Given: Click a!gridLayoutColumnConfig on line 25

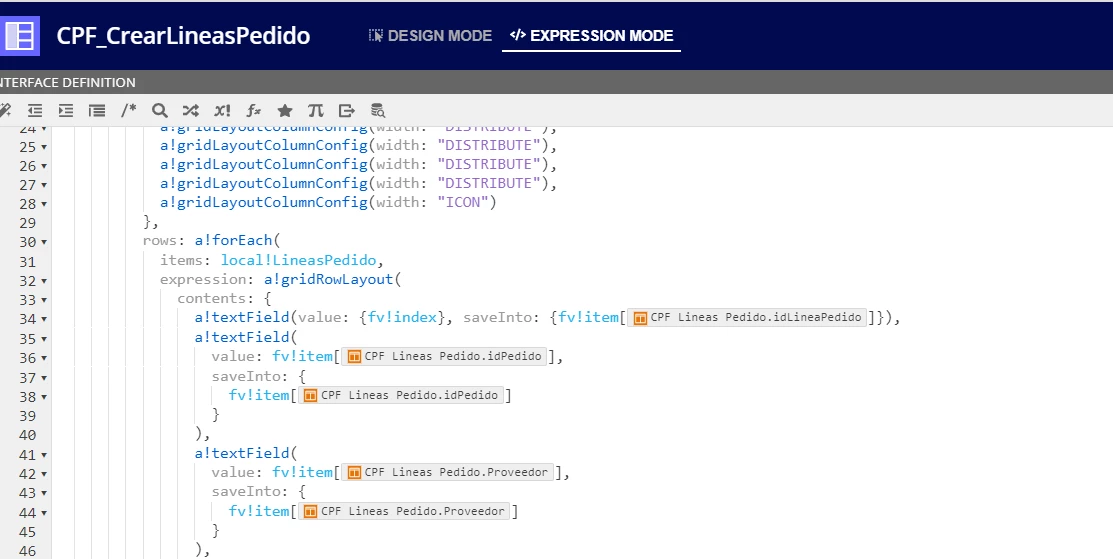Looking at the screenshot, I should pyautogui.click(x=263, y=145).
